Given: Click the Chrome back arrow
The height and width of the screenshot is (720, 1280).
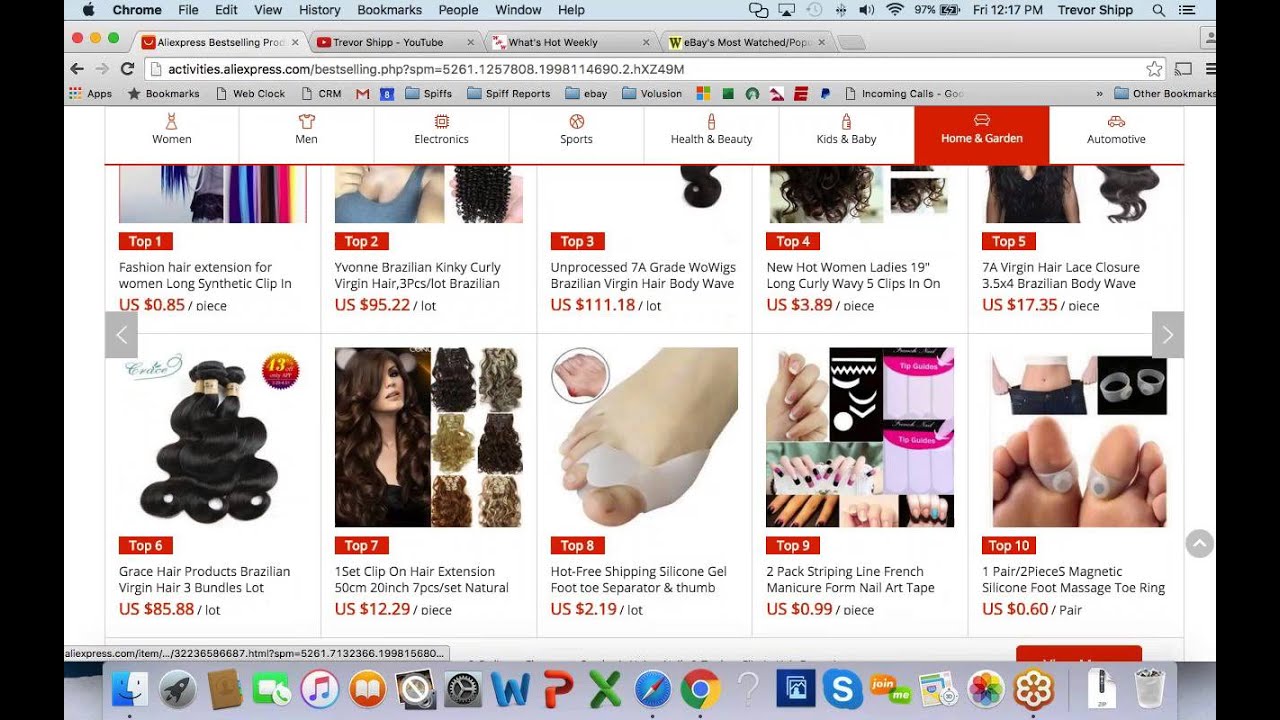Looking at the screenshot, I should (77, 69).
